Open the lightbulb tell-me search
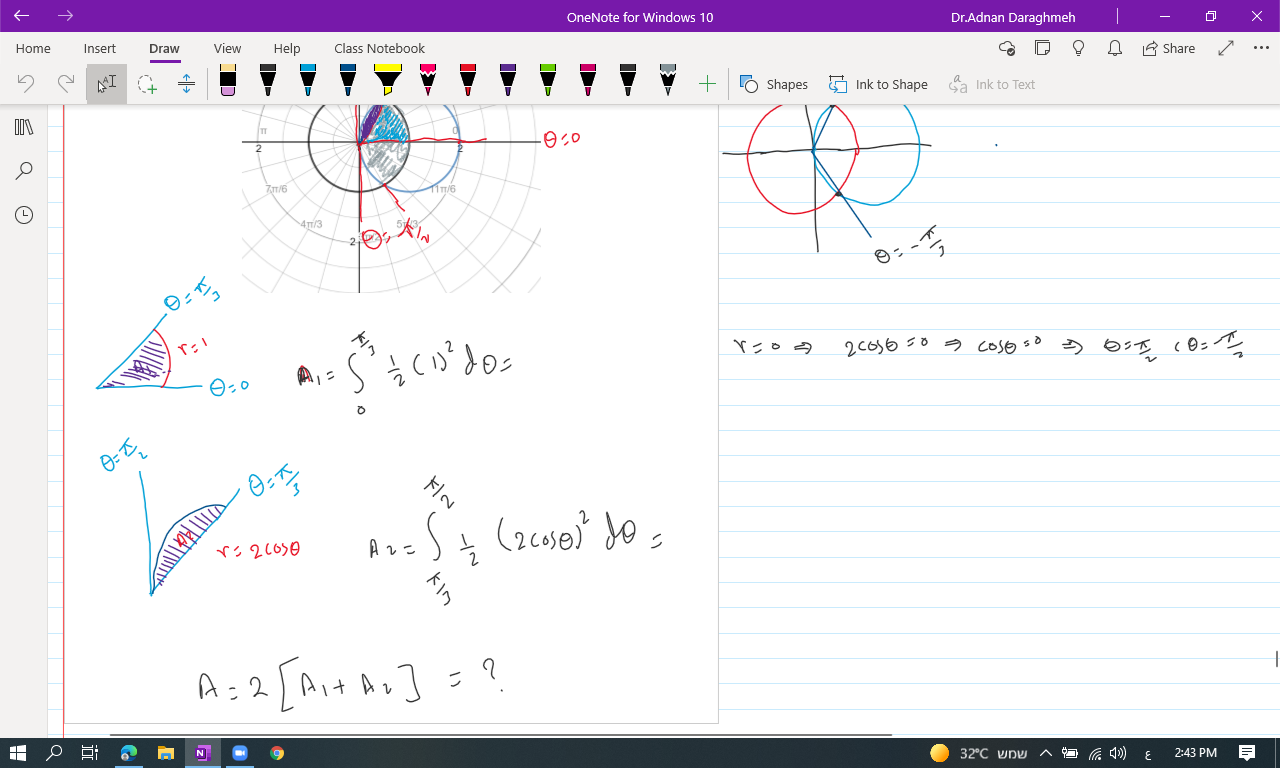This screenshot has height=768, width=1280. click(1079, 48)
